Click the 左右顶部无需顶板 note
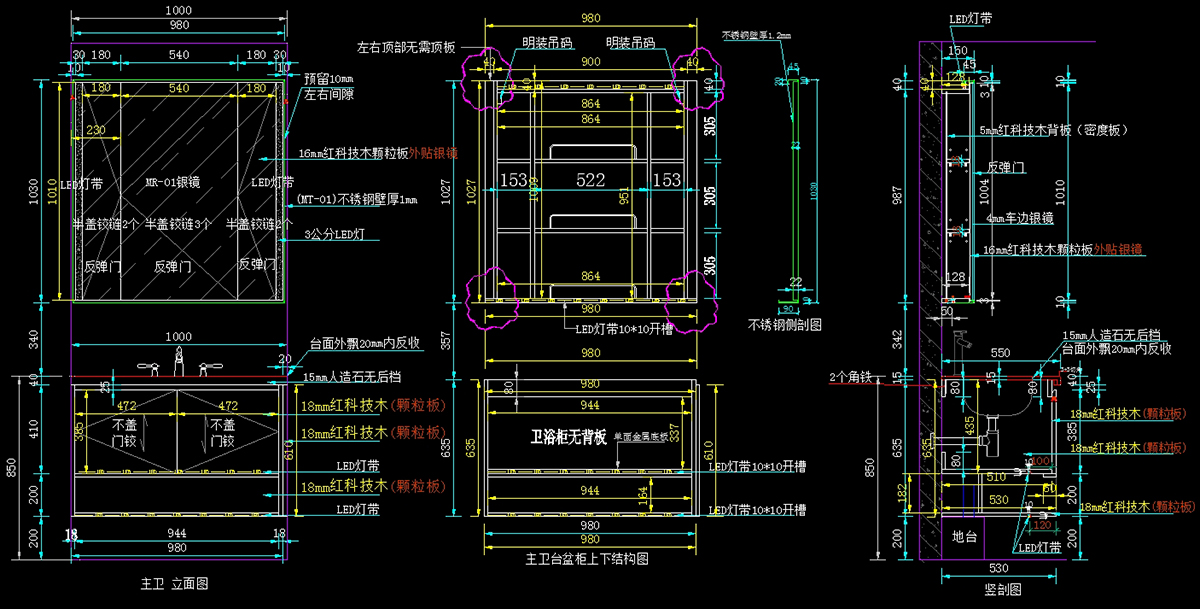 pos(406,47)
